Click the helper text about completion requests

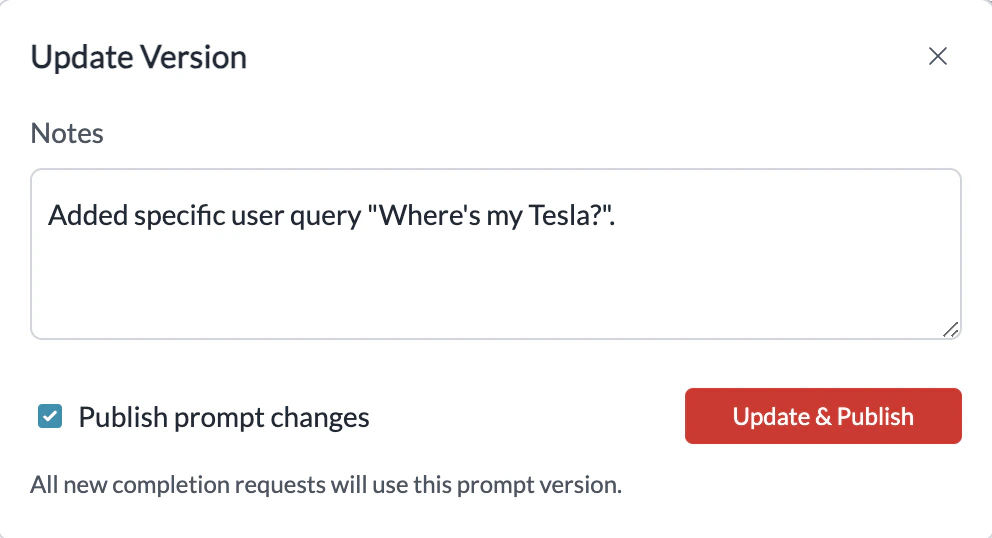(x=326, y=485)
